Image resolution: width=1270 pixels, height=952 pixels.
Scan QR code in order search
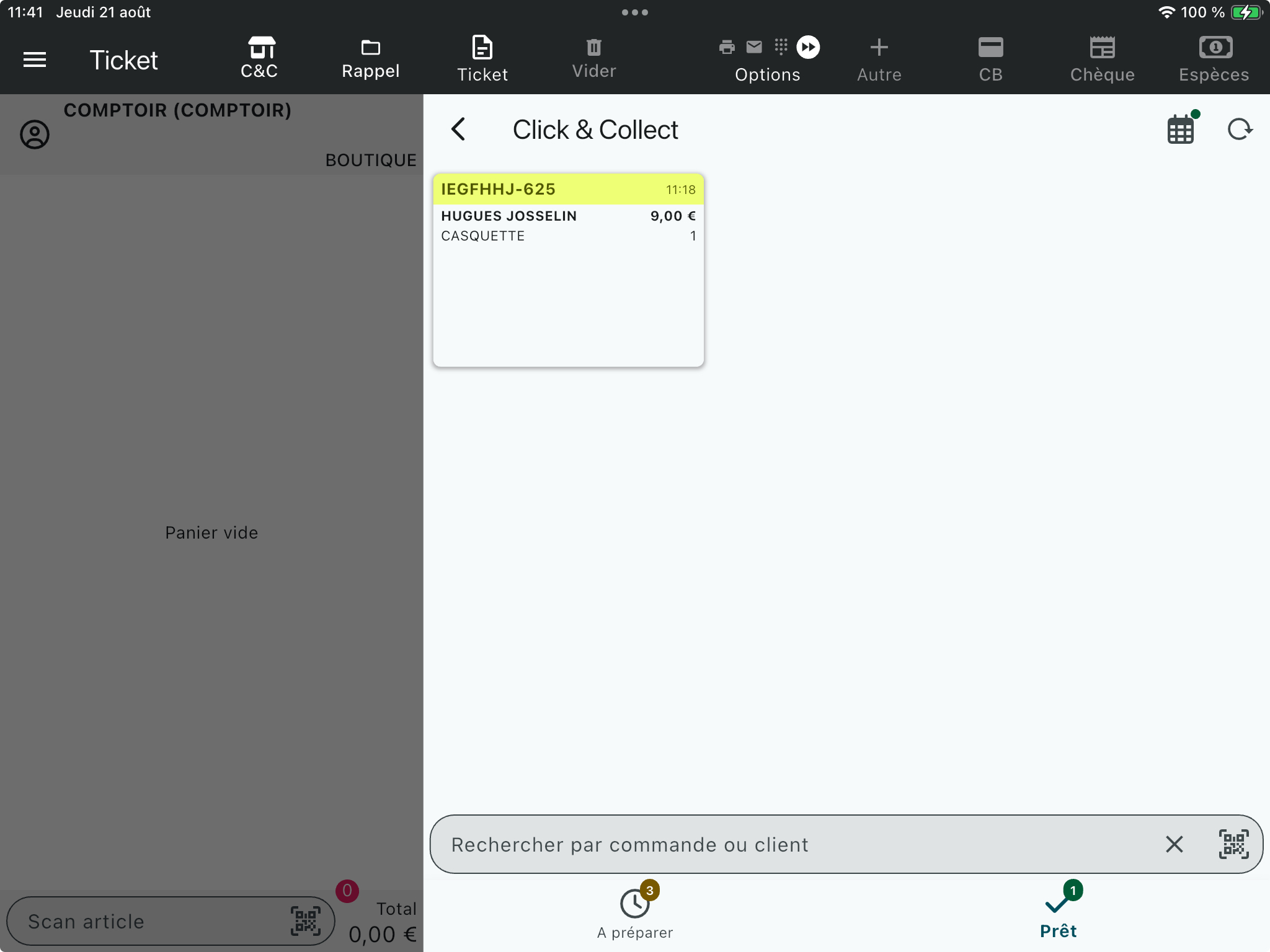(x=1234, y=844)
